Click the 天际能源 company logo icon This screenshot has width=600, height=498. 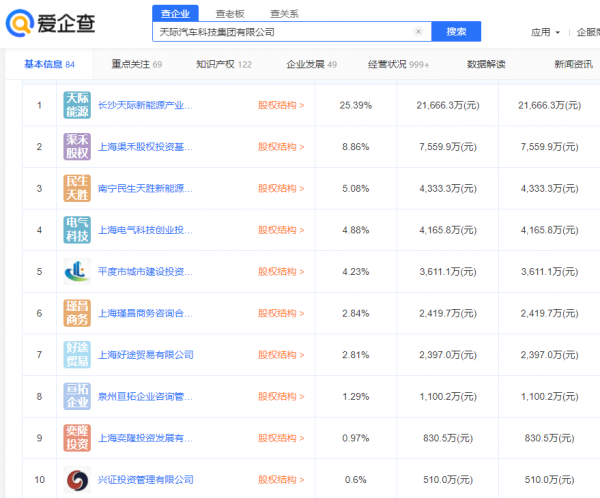[77, 104]
